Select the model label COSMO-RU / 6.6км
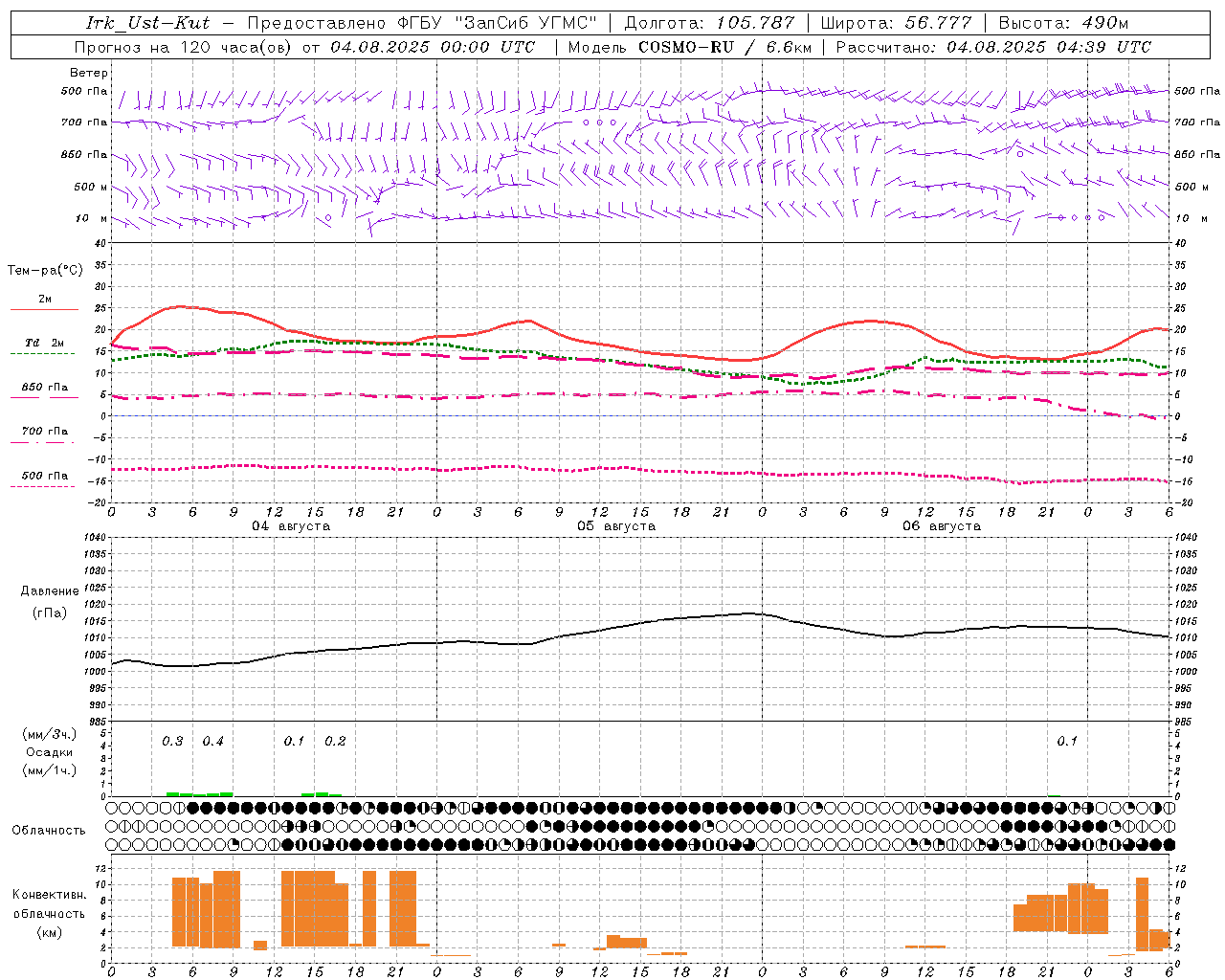The image size is (1225, 980). tap(724, 47)
